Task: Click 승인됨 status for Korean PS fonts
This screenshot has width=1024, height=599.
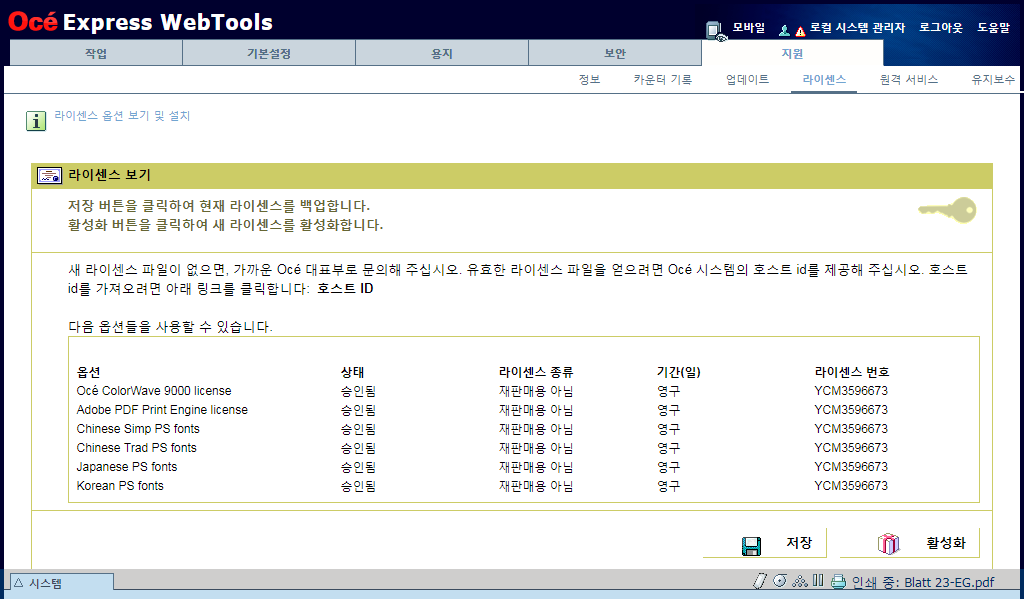Action: pyautogui.click(x=359, y=486)
